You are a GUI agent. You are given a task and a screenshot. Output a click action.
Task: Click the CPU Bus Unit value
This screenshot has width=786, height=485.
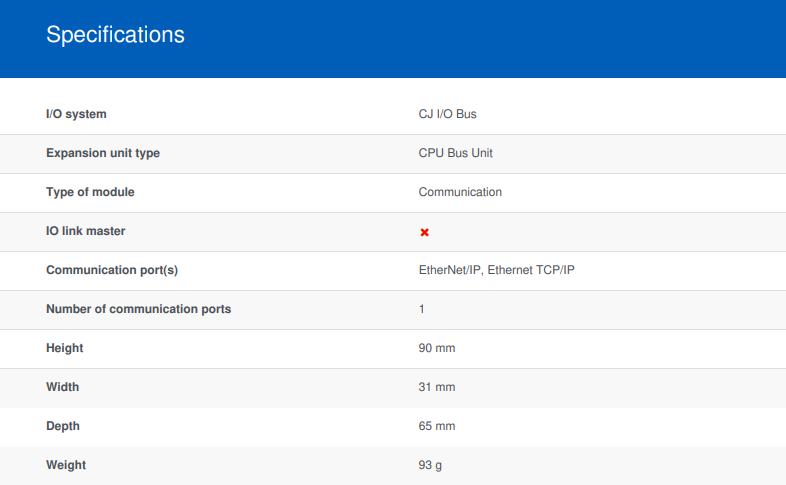click(455, 153)
